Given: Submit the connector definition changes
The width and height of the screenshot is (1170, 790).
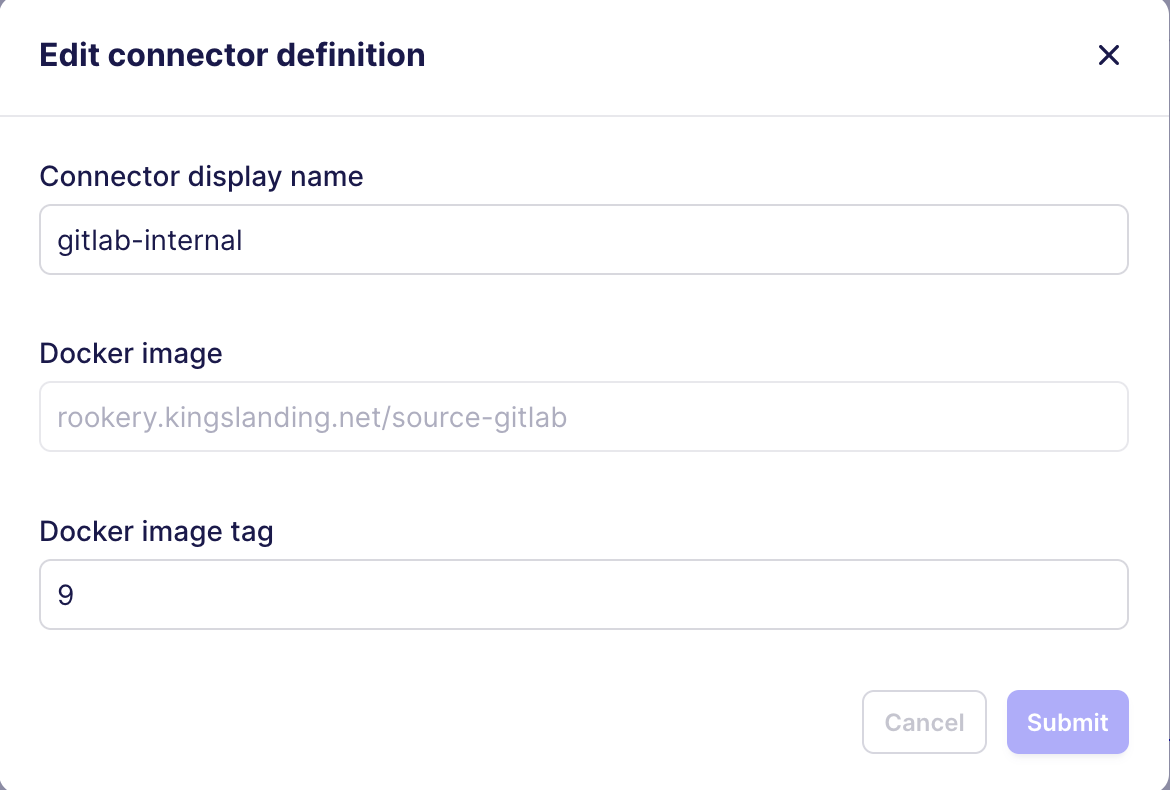Looking at the screenshot, I should [1067, 722].
